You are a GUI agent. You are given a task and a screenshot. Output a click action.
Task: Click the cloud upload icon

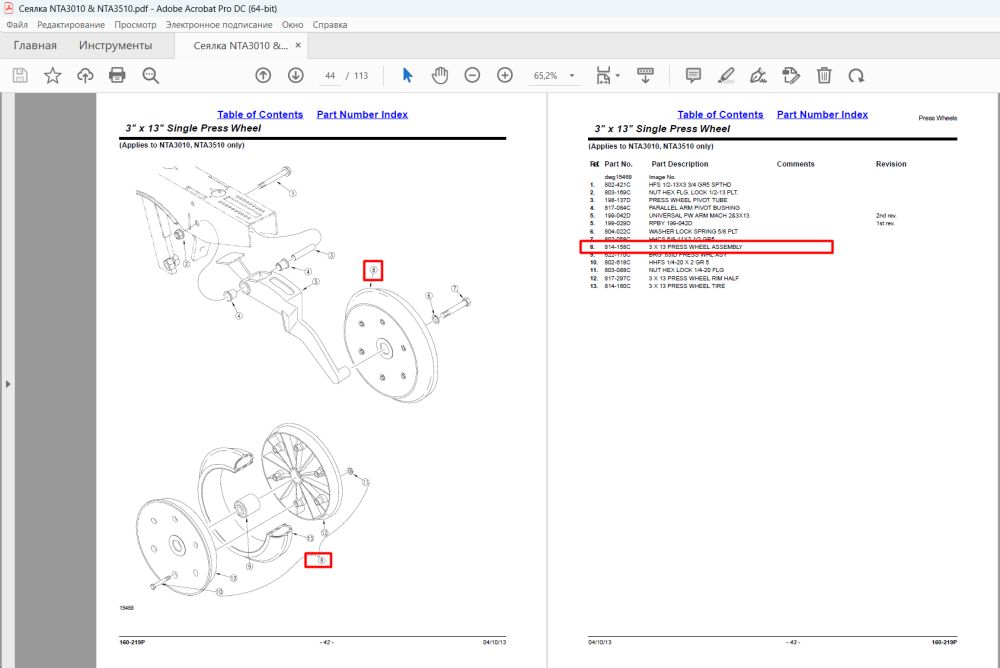(85, 75)
